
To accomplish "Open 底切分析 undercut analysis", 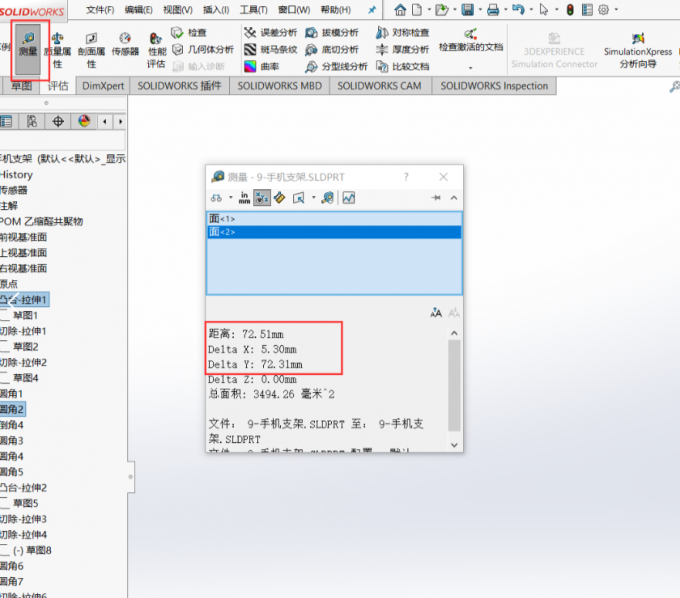I will click(x=332, y=49).
